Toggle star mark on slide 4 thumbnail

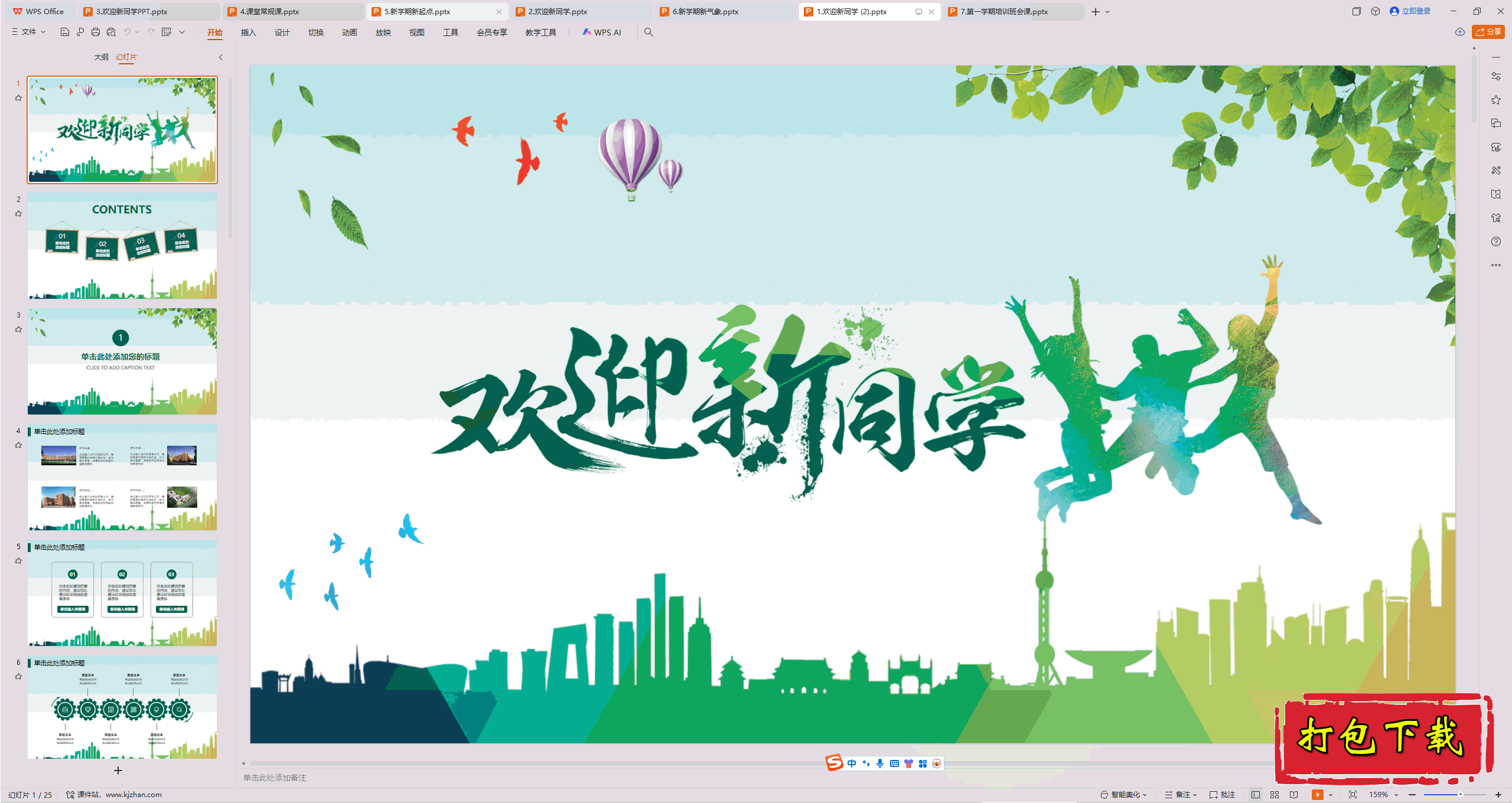18,445
